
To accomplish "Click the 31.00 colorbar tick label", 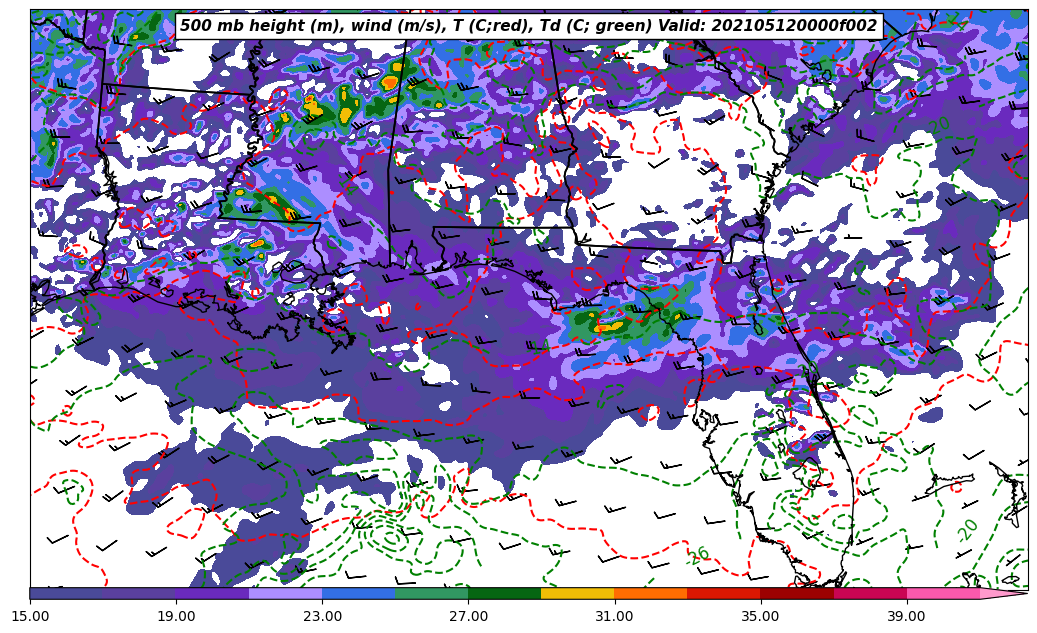I will coord(614,616).
